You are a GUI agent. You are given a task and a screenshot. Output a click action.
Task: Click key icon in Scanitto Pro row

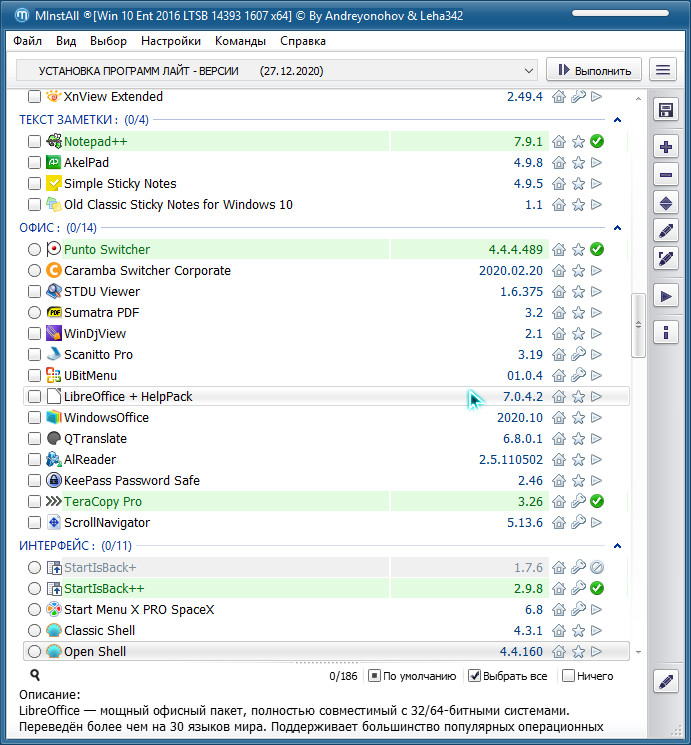point(578,354)
